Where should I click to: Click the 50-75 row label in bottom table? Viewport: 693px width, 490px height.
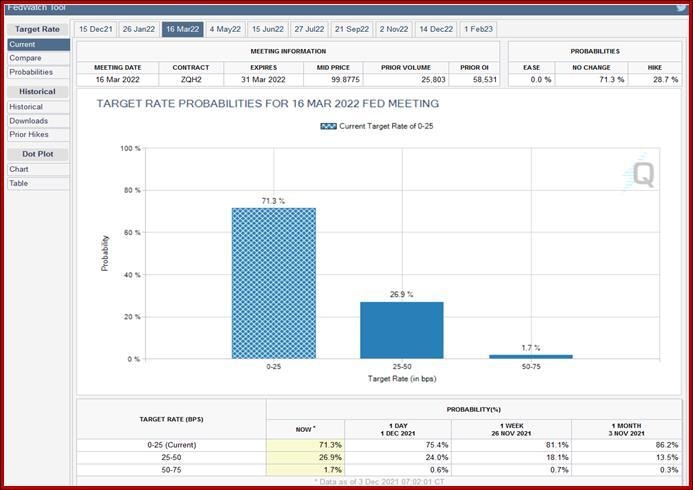click(x=171, y=470)
